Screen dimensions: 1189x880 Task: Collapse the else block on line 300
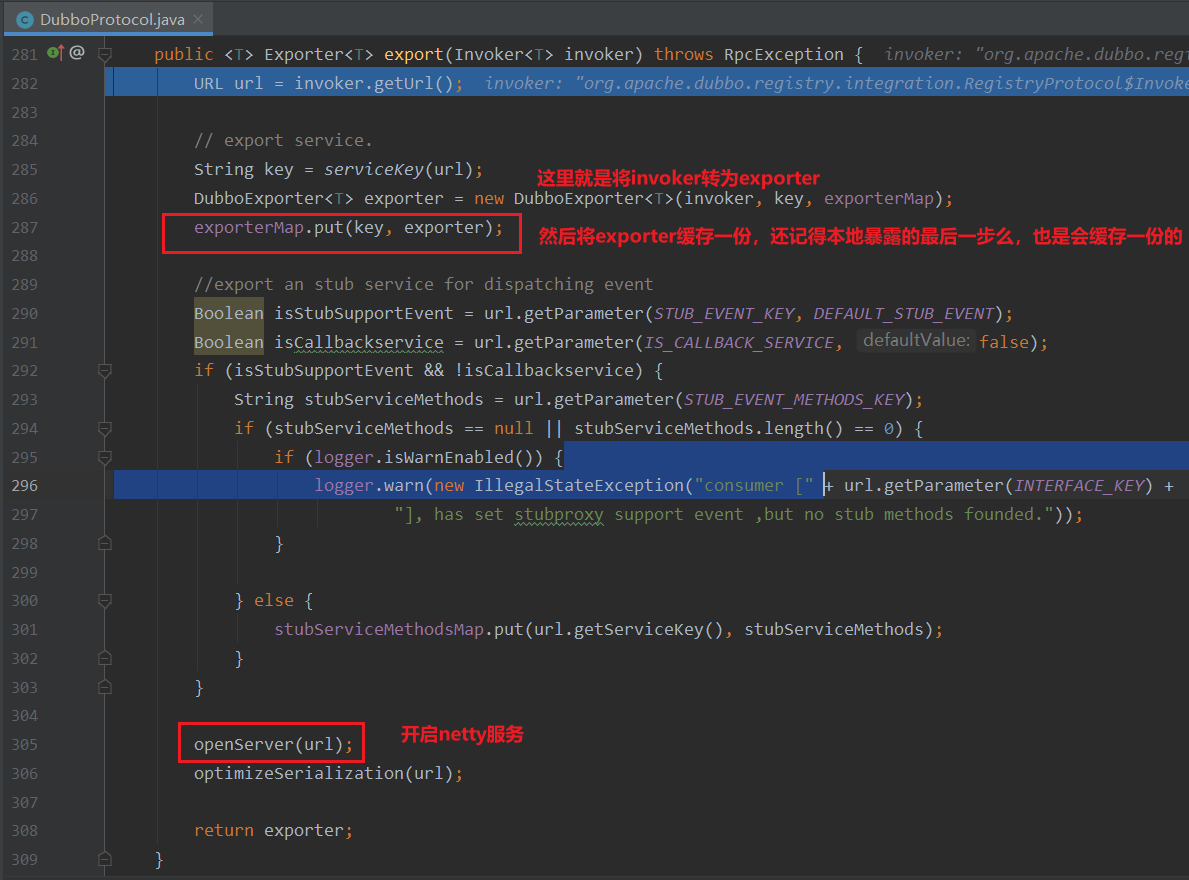pos(104,601)
